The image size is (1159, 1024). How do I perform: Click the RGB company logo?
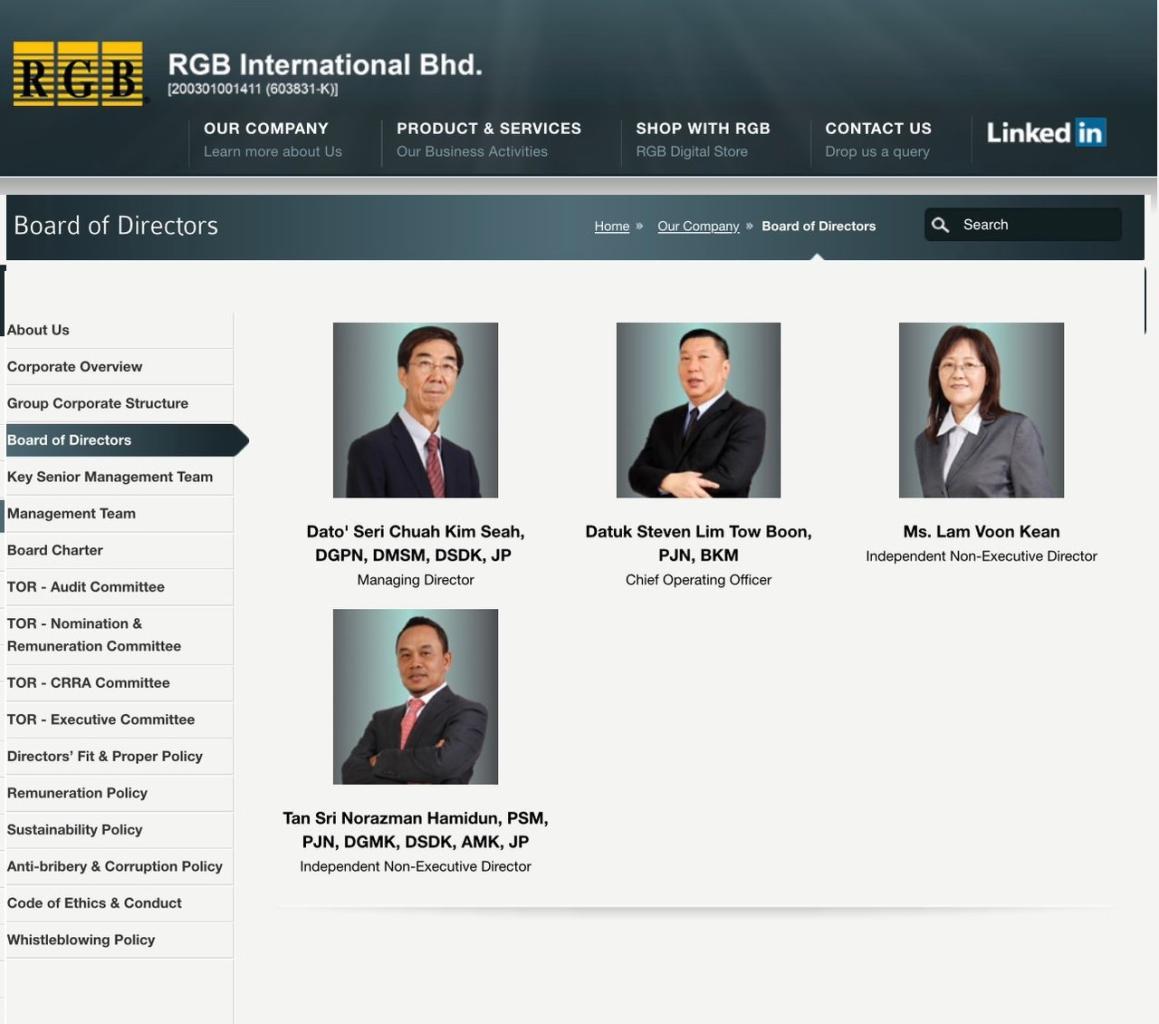78,74
